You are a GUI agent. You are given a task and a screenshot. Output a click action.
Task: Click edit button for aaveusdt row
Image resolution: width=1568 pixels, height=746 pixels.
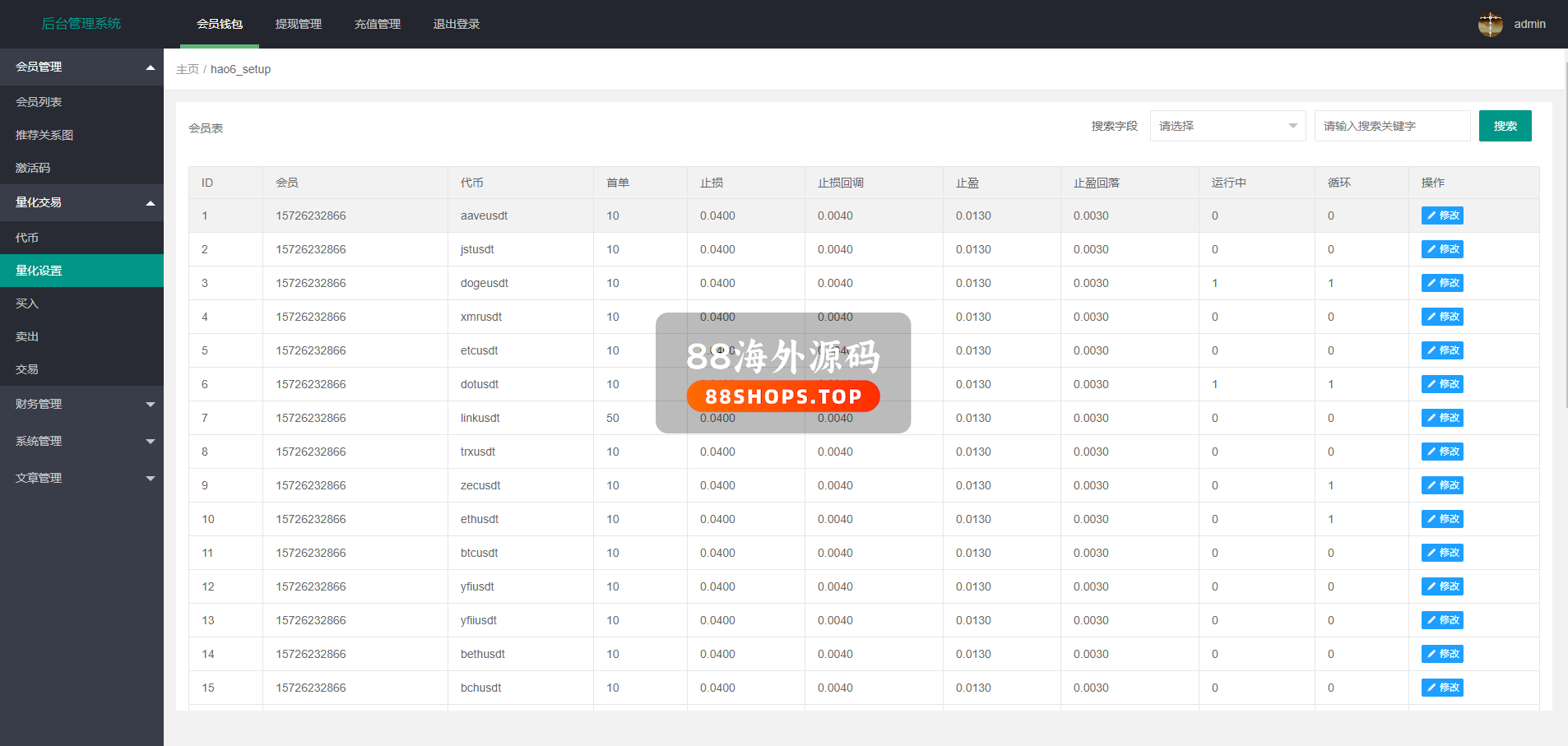coord(1442,215)
